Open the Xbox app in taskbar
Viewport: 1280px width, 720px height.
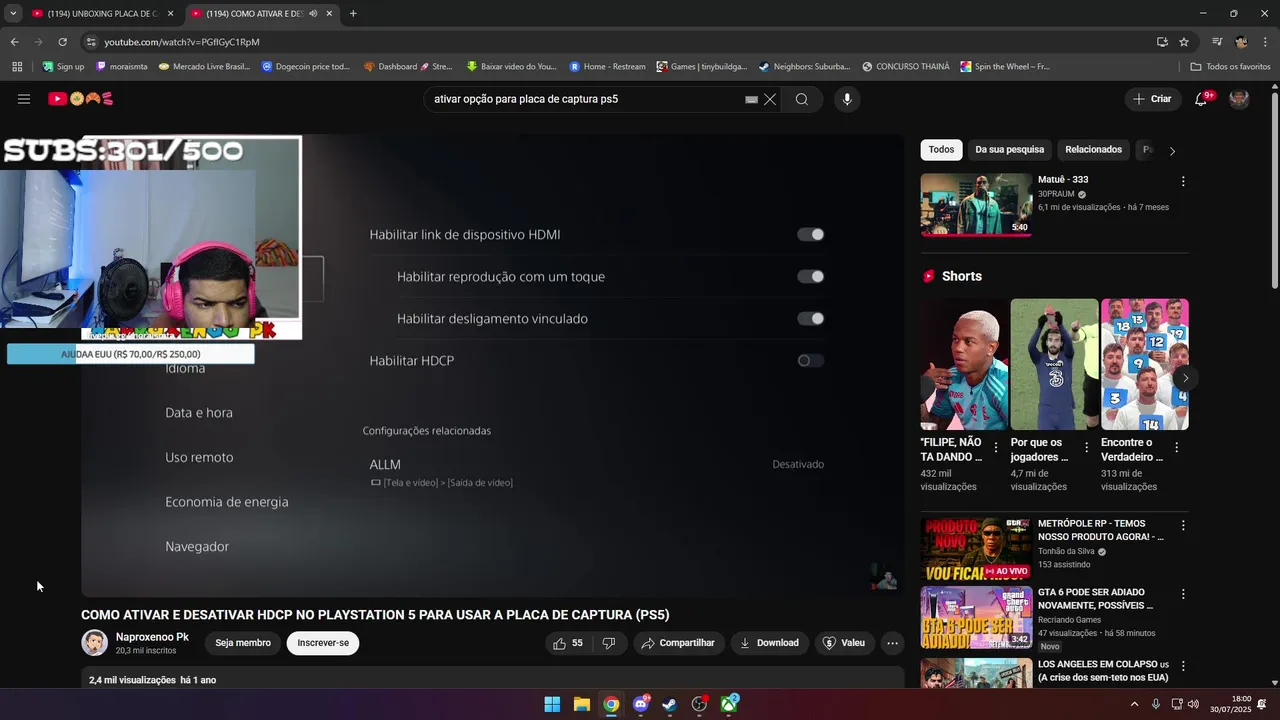[x=730, y=704]
